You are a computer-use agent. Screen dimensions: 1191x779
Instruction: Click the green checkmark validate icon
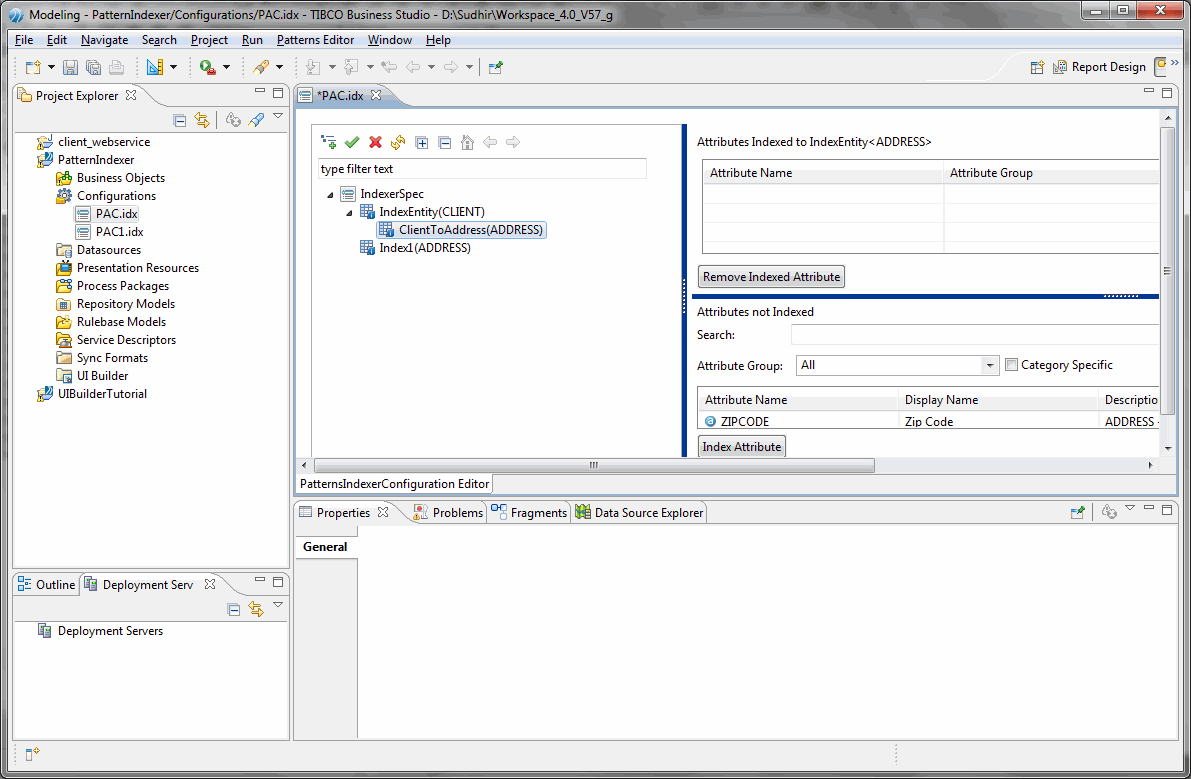[352, 142]
